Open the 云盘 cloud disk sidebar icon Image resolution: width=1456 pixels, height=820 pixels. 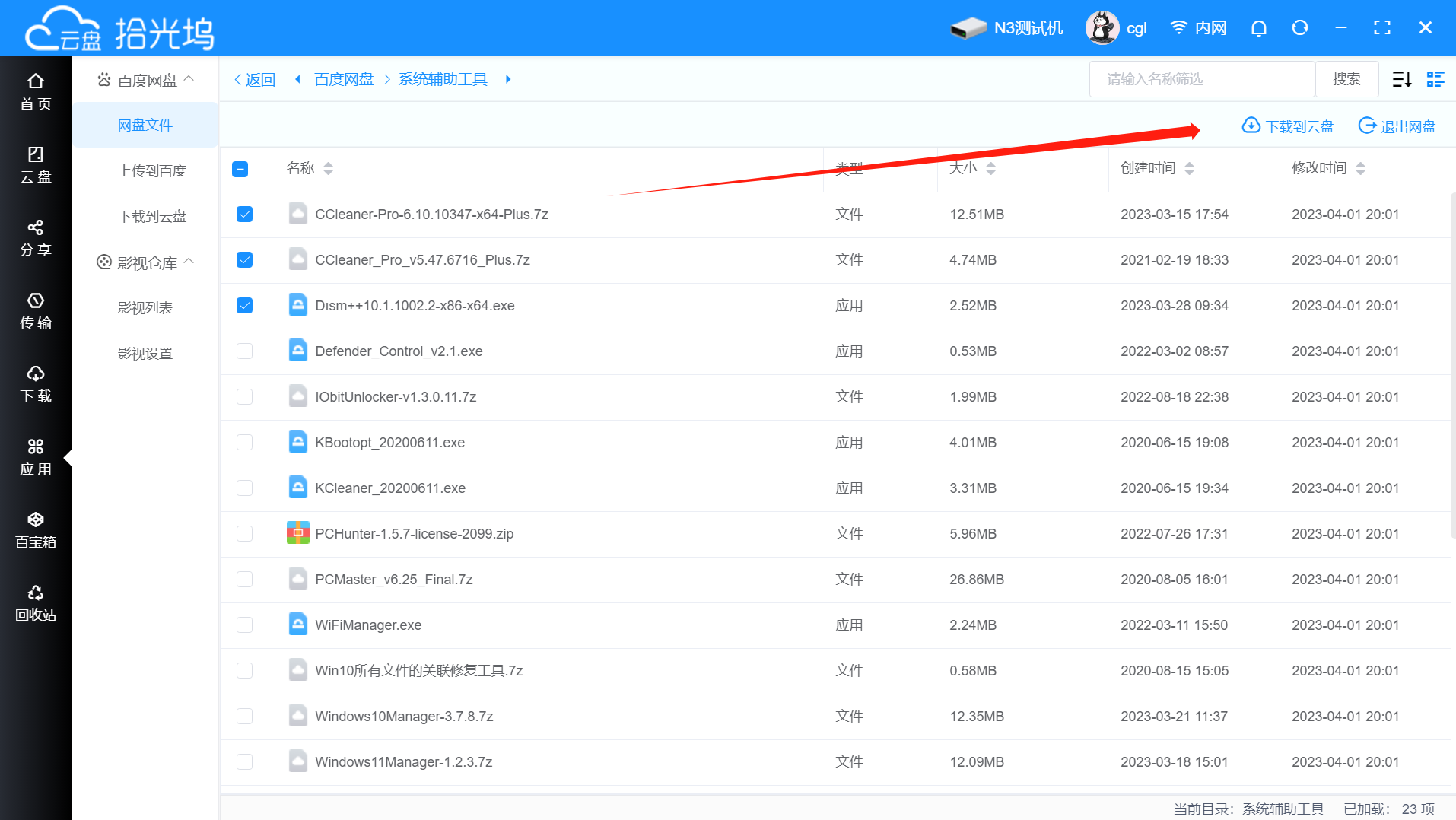tap(36, 165)
